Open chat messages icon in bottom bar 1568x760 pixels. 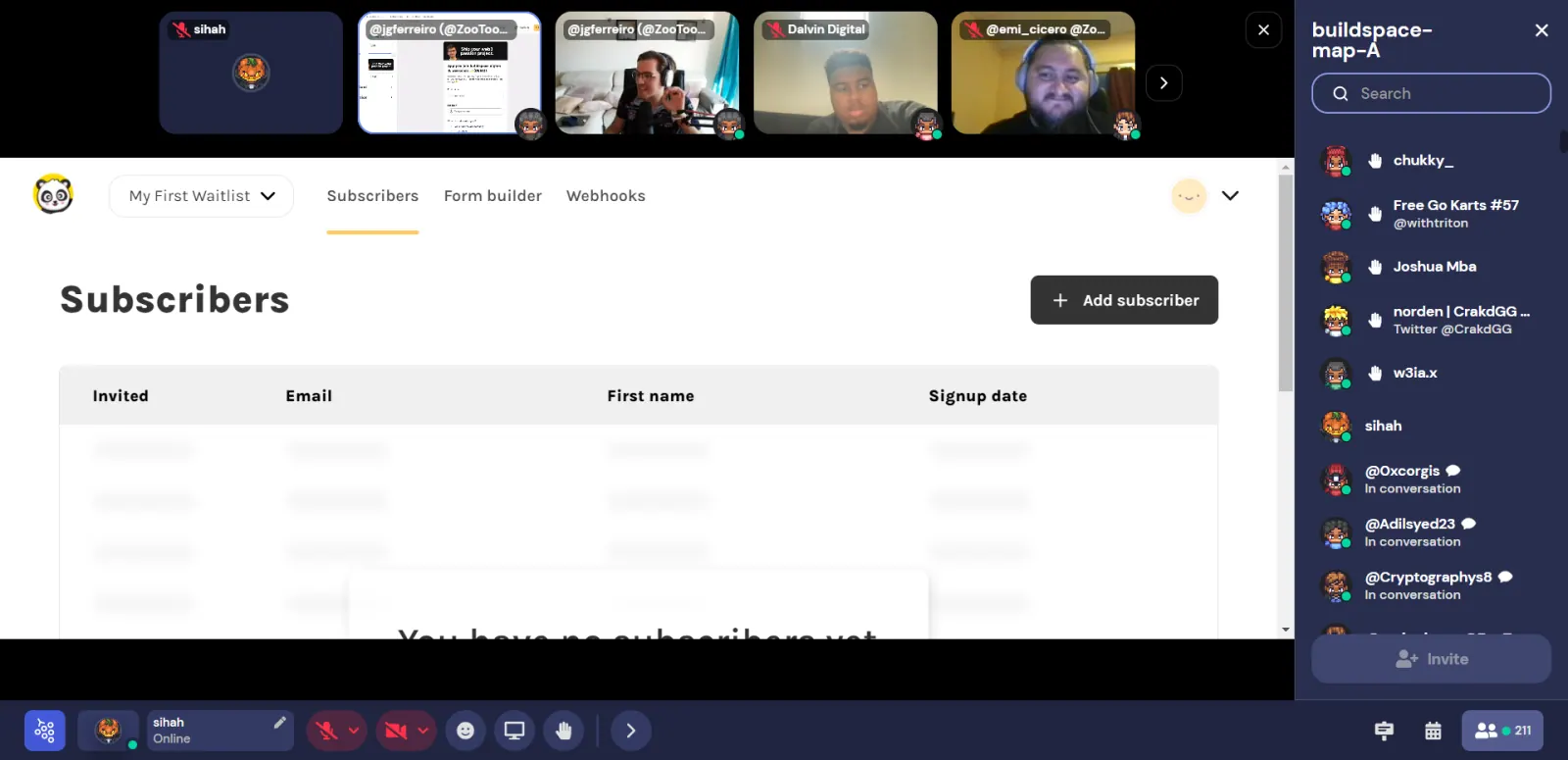(1384, 731)
